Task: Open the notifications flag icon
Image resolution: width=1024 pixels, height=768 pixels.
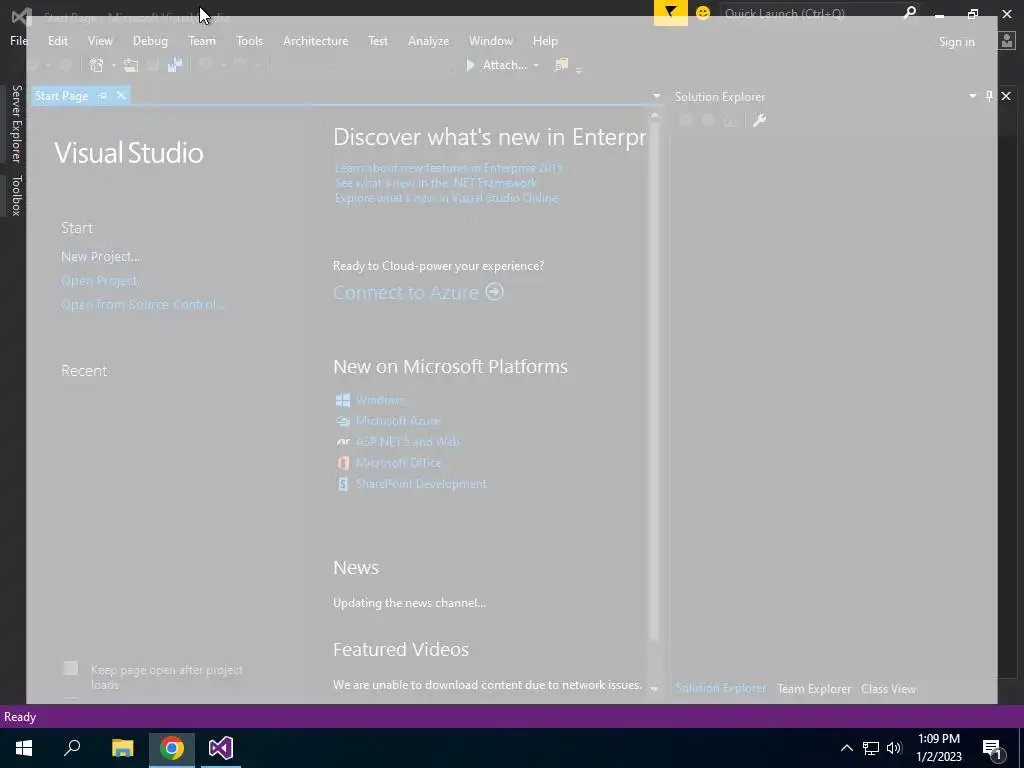Action: coord(671,12)
